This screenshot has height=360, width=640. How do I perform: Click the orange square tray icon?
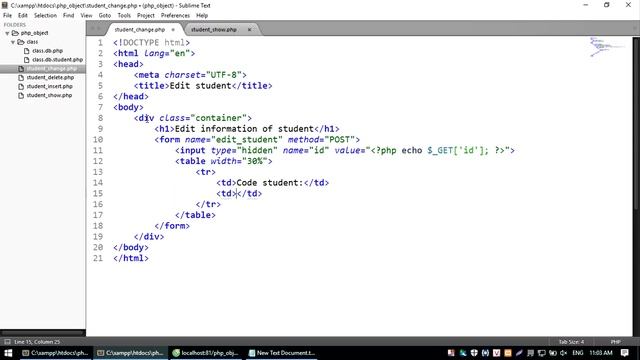click(508, 353)
